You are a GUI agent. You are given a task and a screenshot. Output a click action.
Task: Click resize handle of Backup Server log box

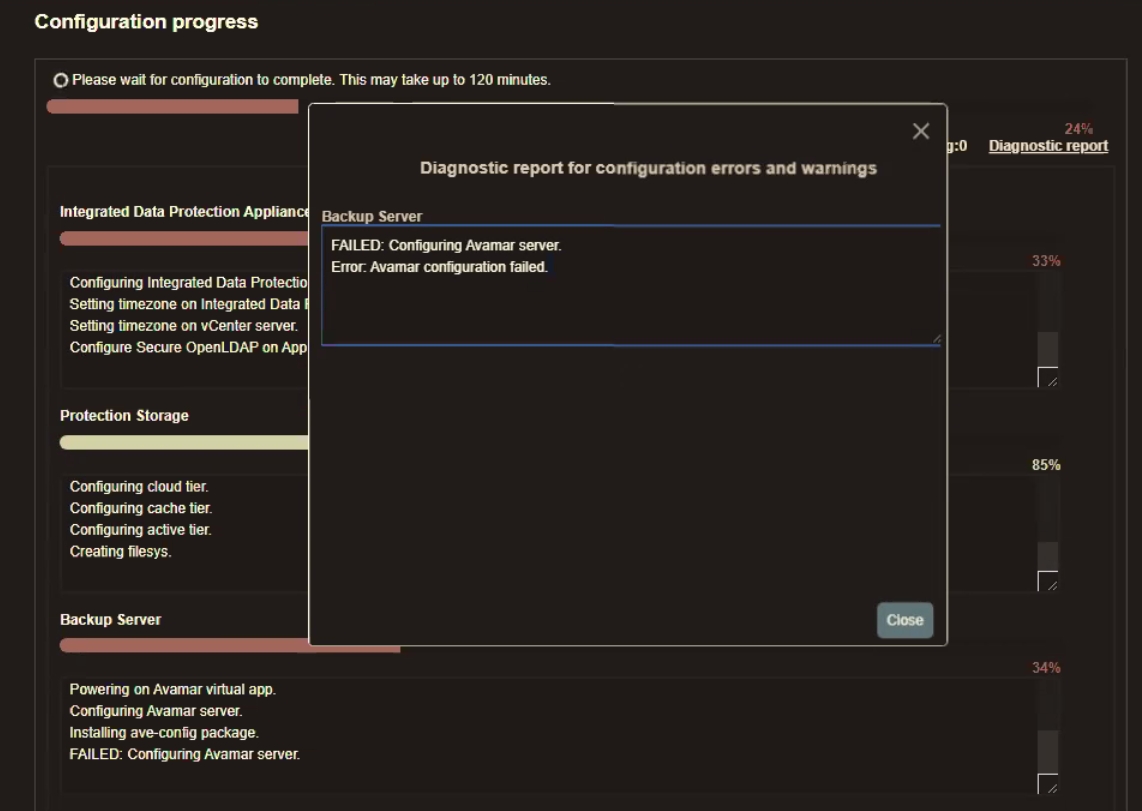coord(1048,783)
